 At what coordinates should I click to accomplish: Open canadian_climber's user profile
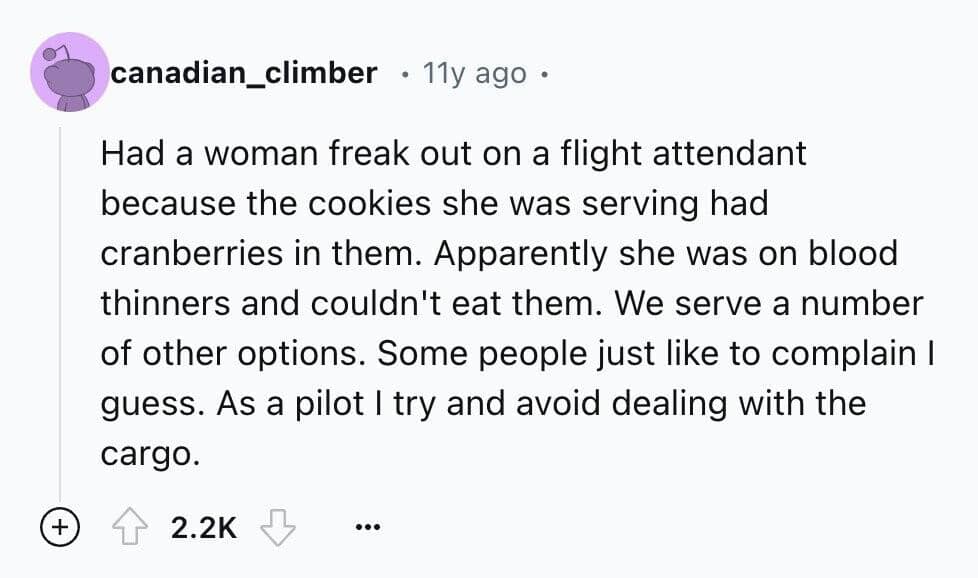[244, 71]
